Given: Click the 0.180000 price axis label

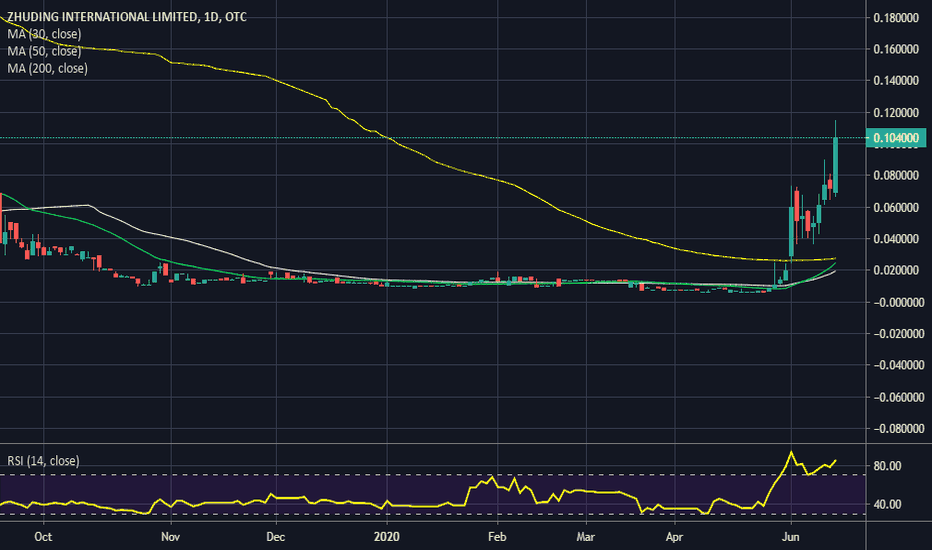Looking at the screenshot, I should [896, 17].
